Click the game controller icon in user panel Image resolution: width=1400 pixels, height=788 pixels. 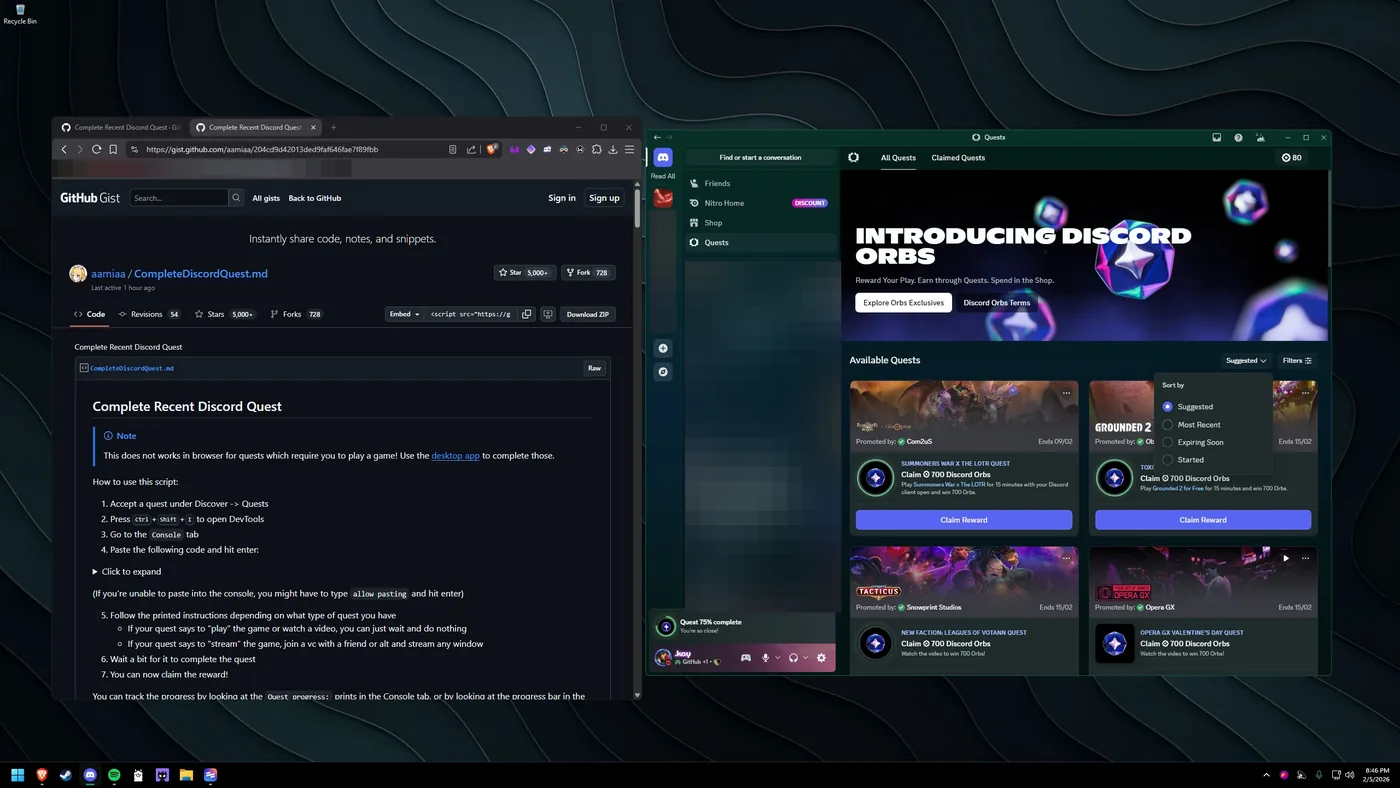745,657
